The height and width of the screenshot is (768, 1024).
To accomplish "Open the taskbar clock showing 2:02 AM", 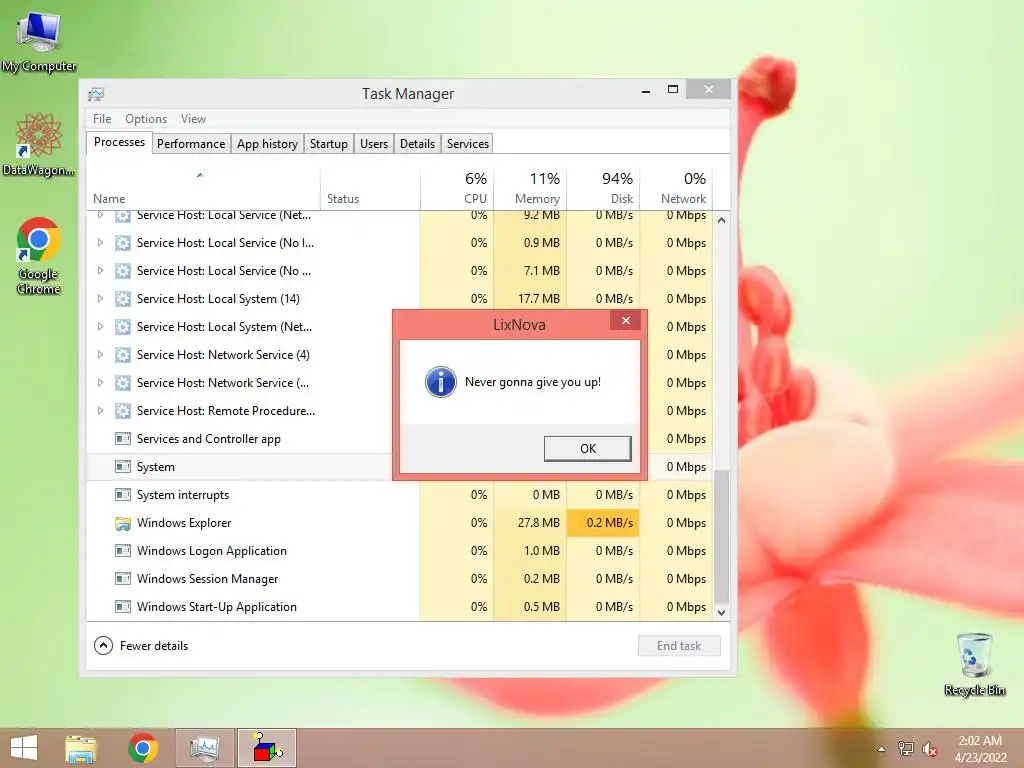I will point(980,749).
